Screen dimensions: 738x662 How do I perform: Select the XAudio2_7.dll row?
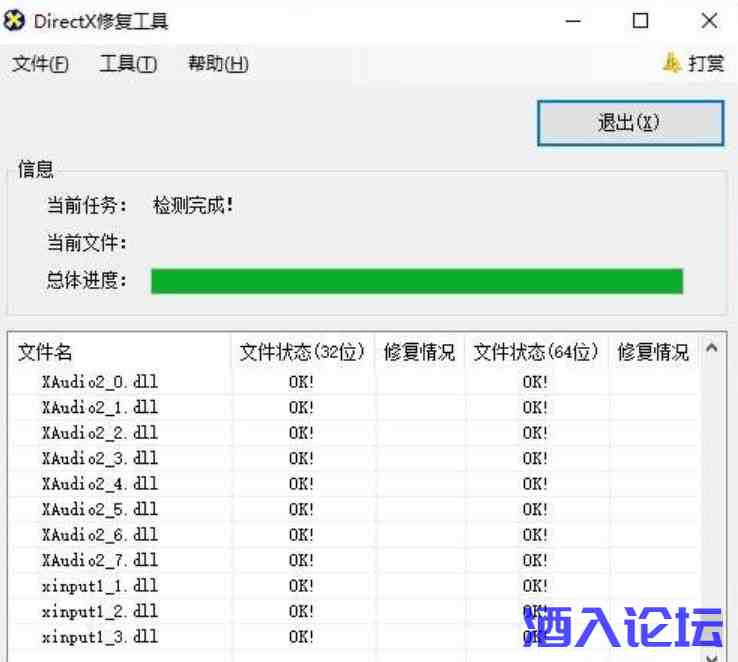pos(353,560)
